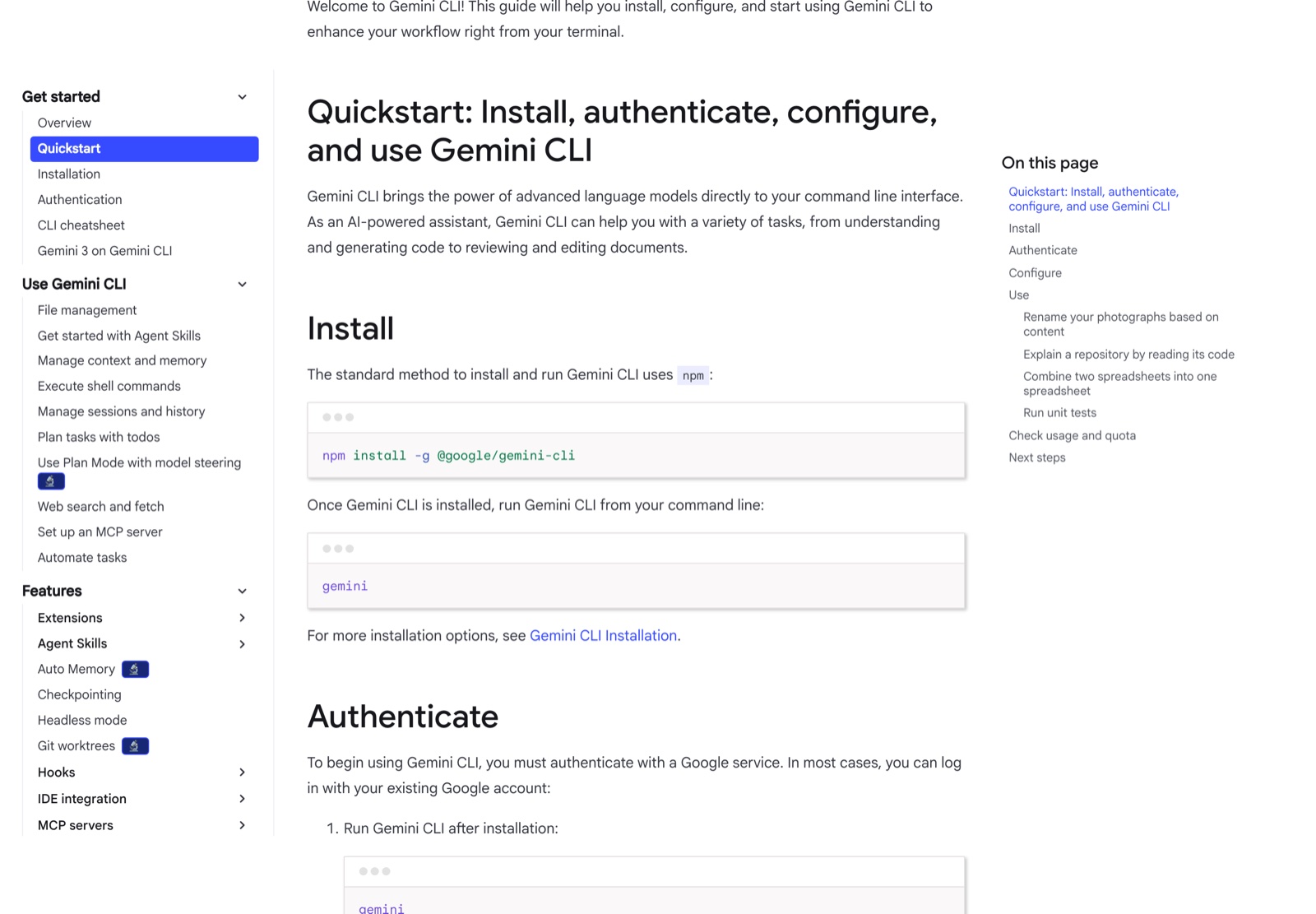Open the Headless mode page
This screenshot has width=1316, height=914.
click(82, 720)
